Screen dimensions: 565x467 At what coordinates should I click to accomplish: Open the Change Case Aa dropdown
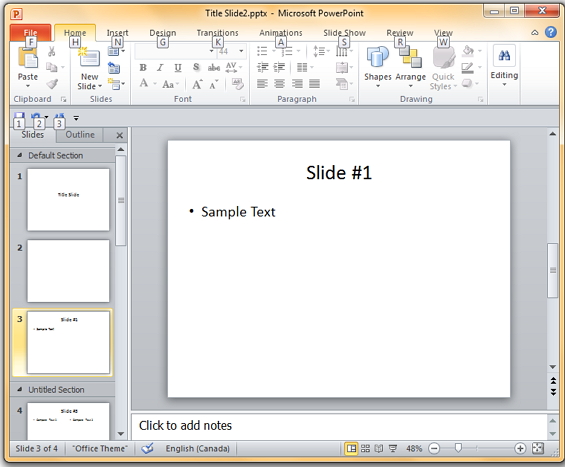point(170,84)
